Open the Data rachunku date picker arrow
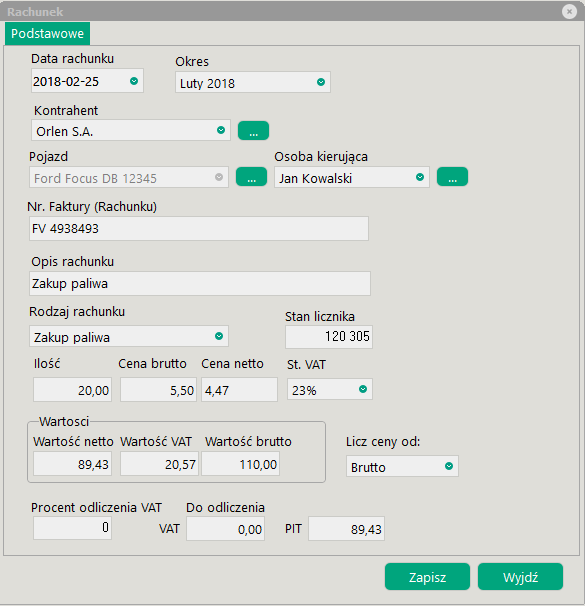Screen dimensions: 585x606 [x=134, y=81]
